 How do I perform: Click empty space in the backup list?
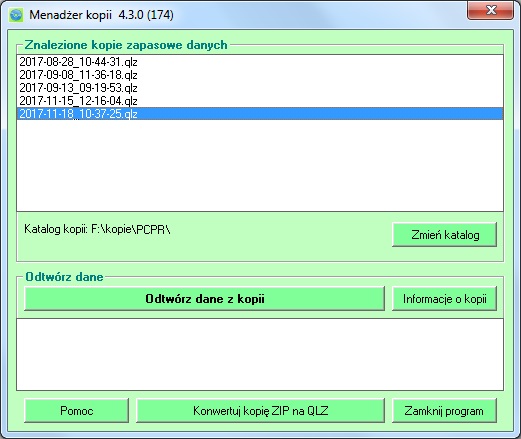point(260,165)
